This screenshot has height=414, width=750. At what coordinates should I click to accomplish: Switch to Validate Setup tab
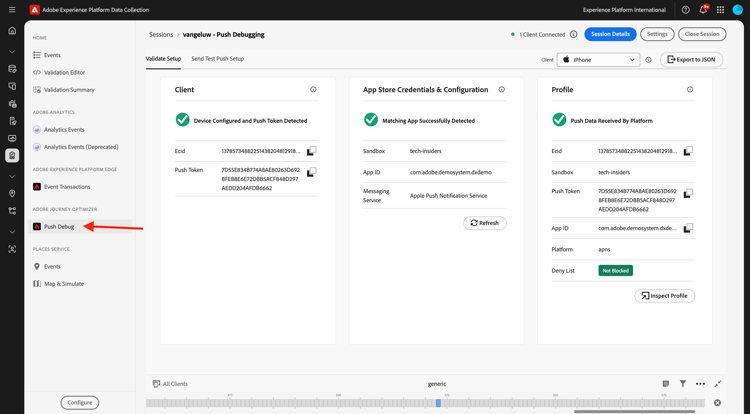163,58
